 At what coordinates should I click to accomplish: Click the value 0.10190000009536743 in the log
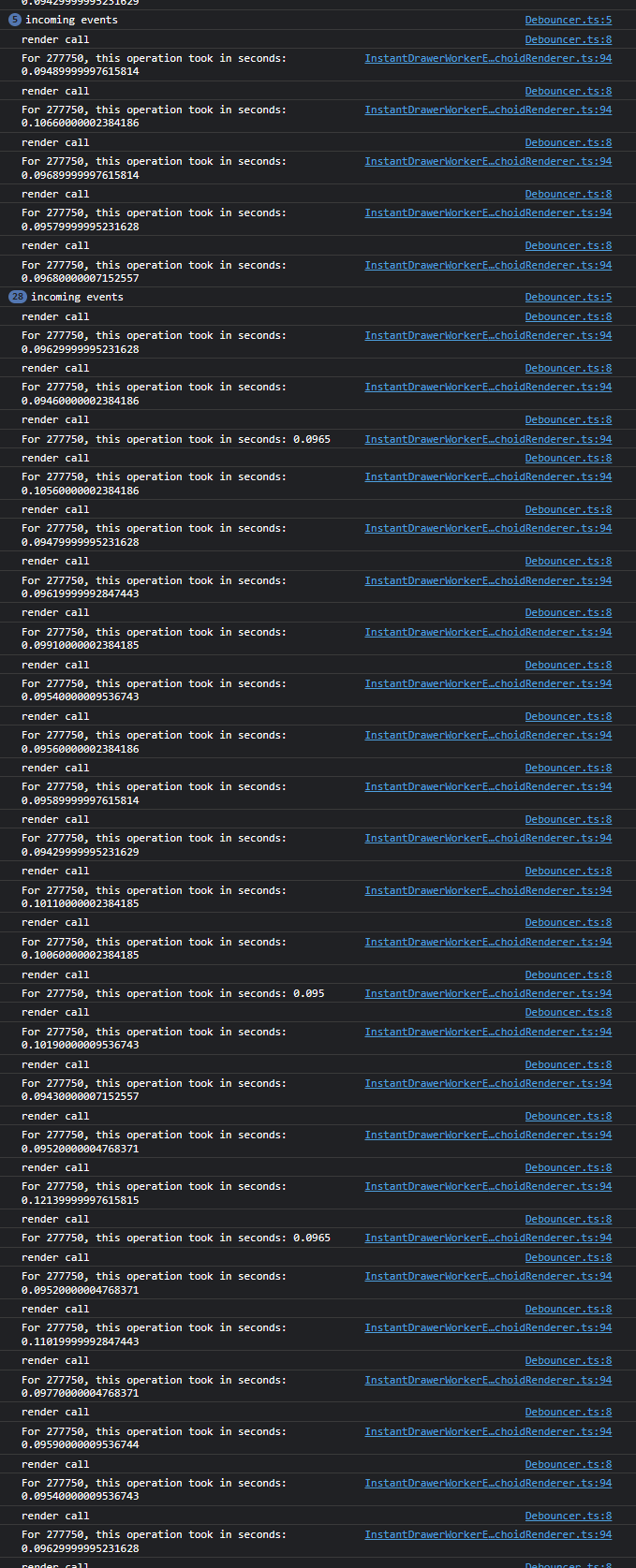point(81,1045)
